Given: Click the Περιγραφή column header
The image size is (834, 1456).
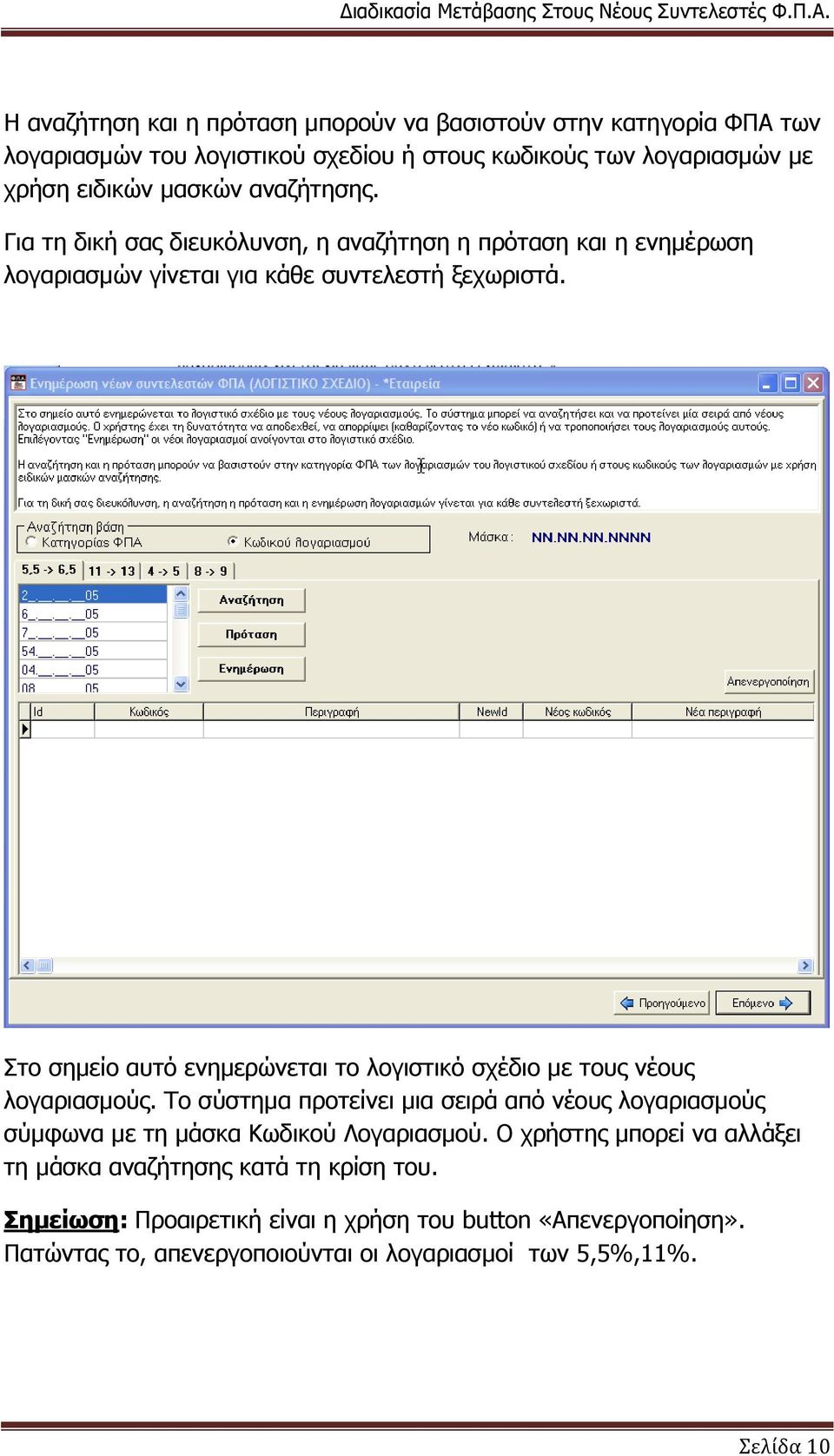Looking at the screenshot, I should tap(331, 712).
